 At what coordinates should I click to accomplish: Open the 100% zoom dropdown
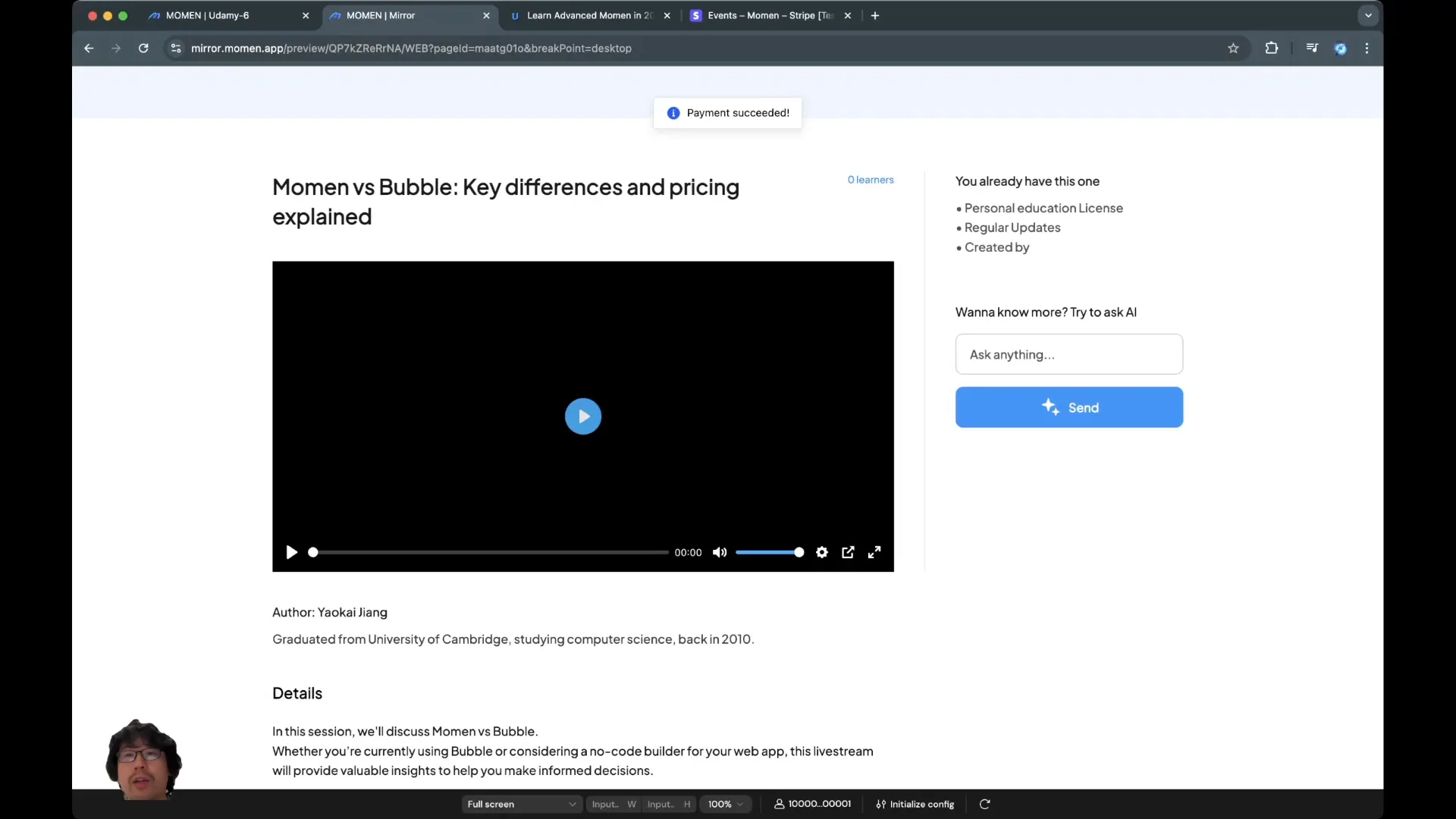[x=726, y=804]
